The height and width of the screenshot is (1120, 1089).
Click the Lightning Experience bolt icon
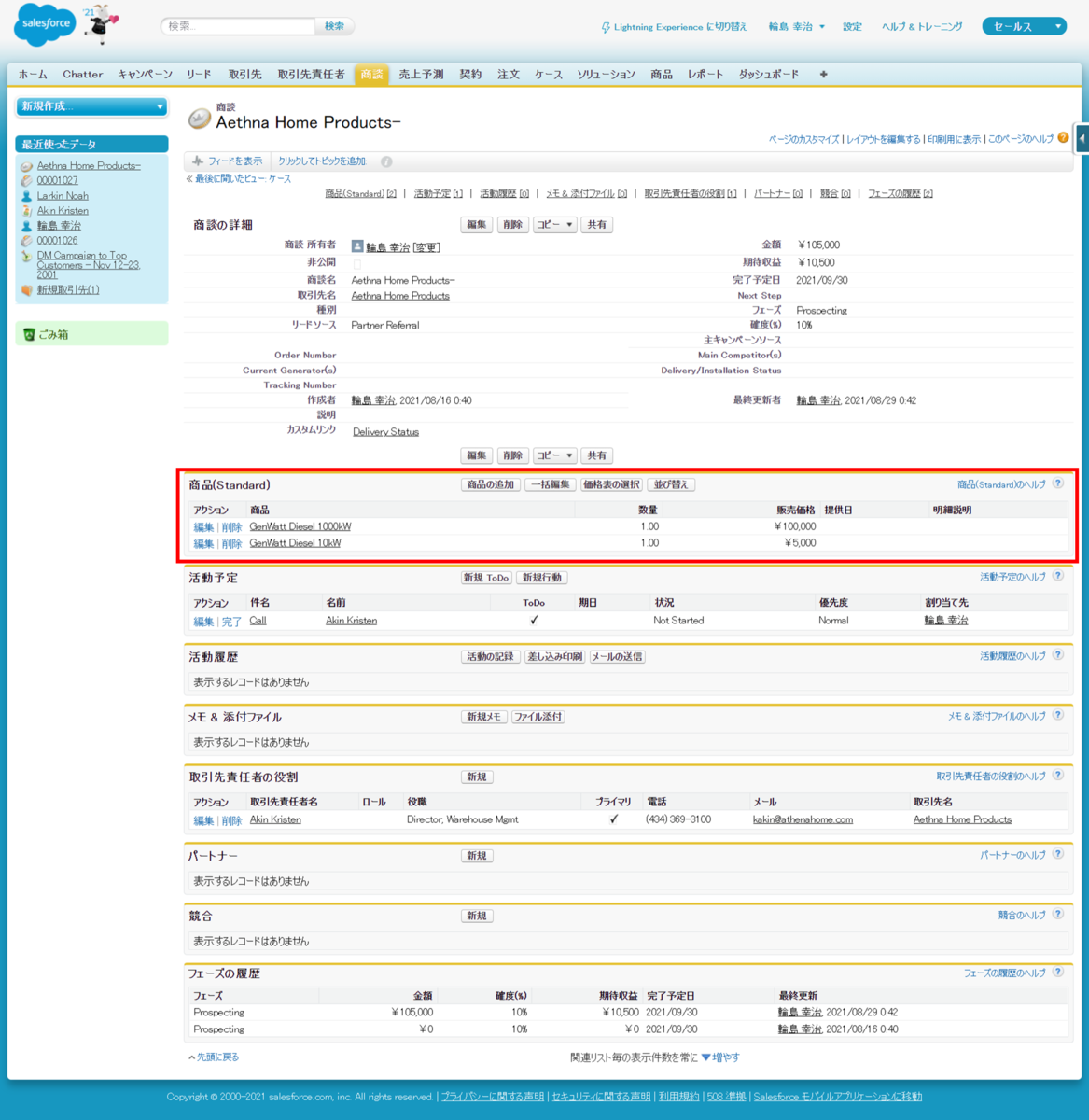[x=606, y=27]
